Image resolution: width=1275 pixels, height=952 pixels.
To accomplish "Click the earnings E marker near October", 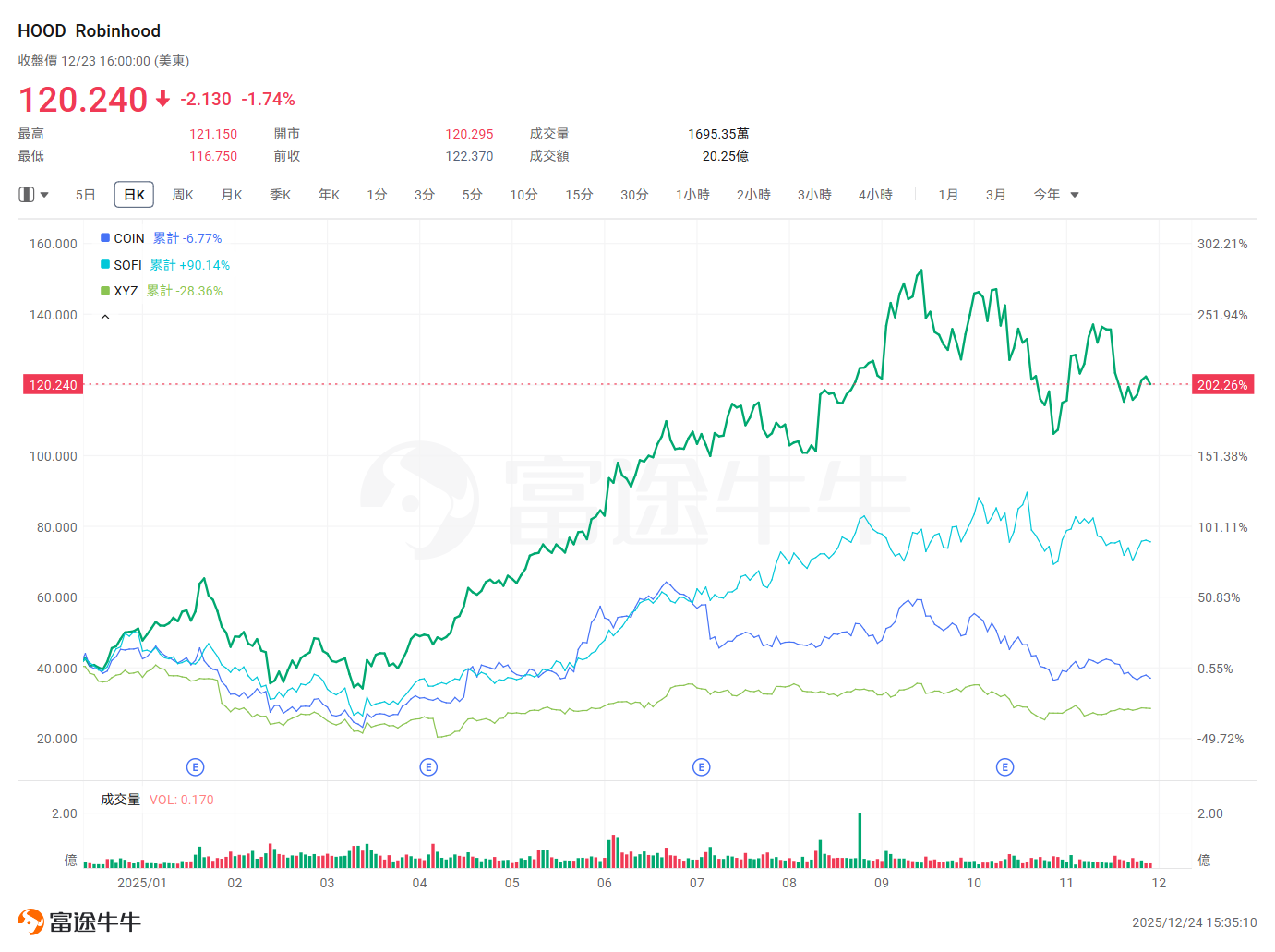I will pos(1005,767).
